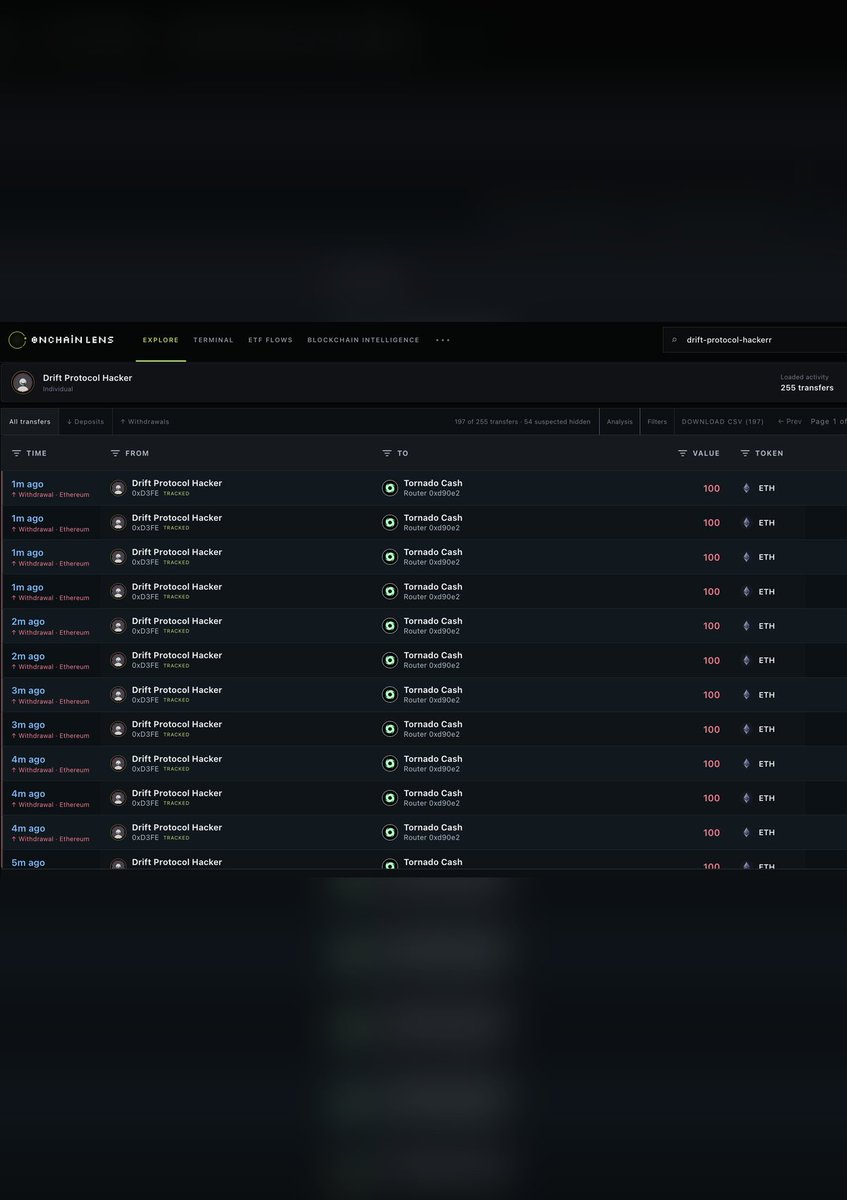Go to Blockchain Intelligence section

click(363, 340)
